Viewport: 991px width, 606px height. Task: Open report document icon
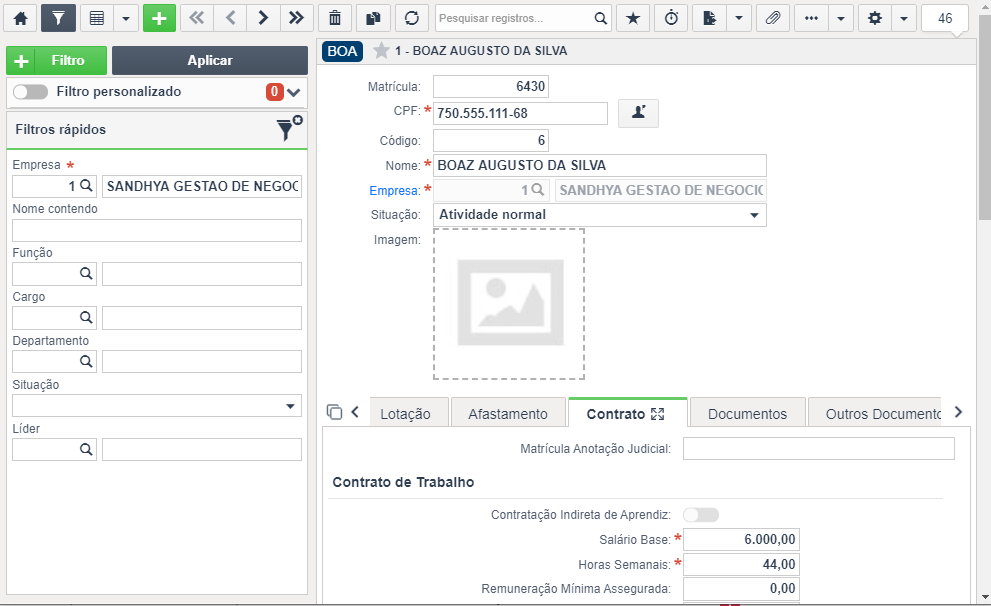pos(710,18)
